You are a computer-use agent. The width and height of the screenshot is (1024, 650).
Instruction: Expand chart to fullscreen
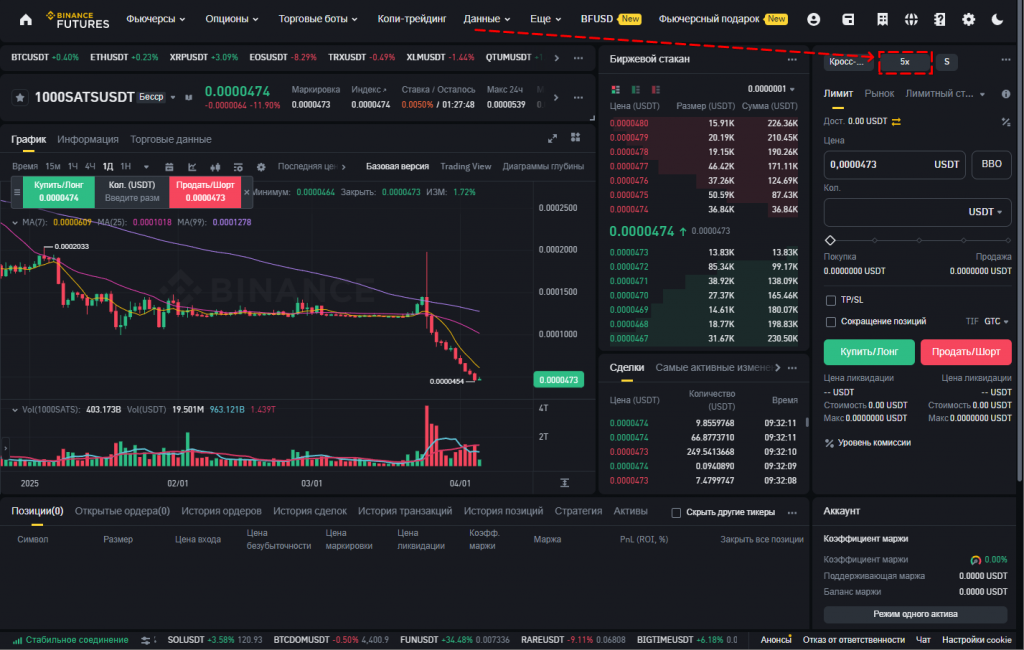point(552,138)
